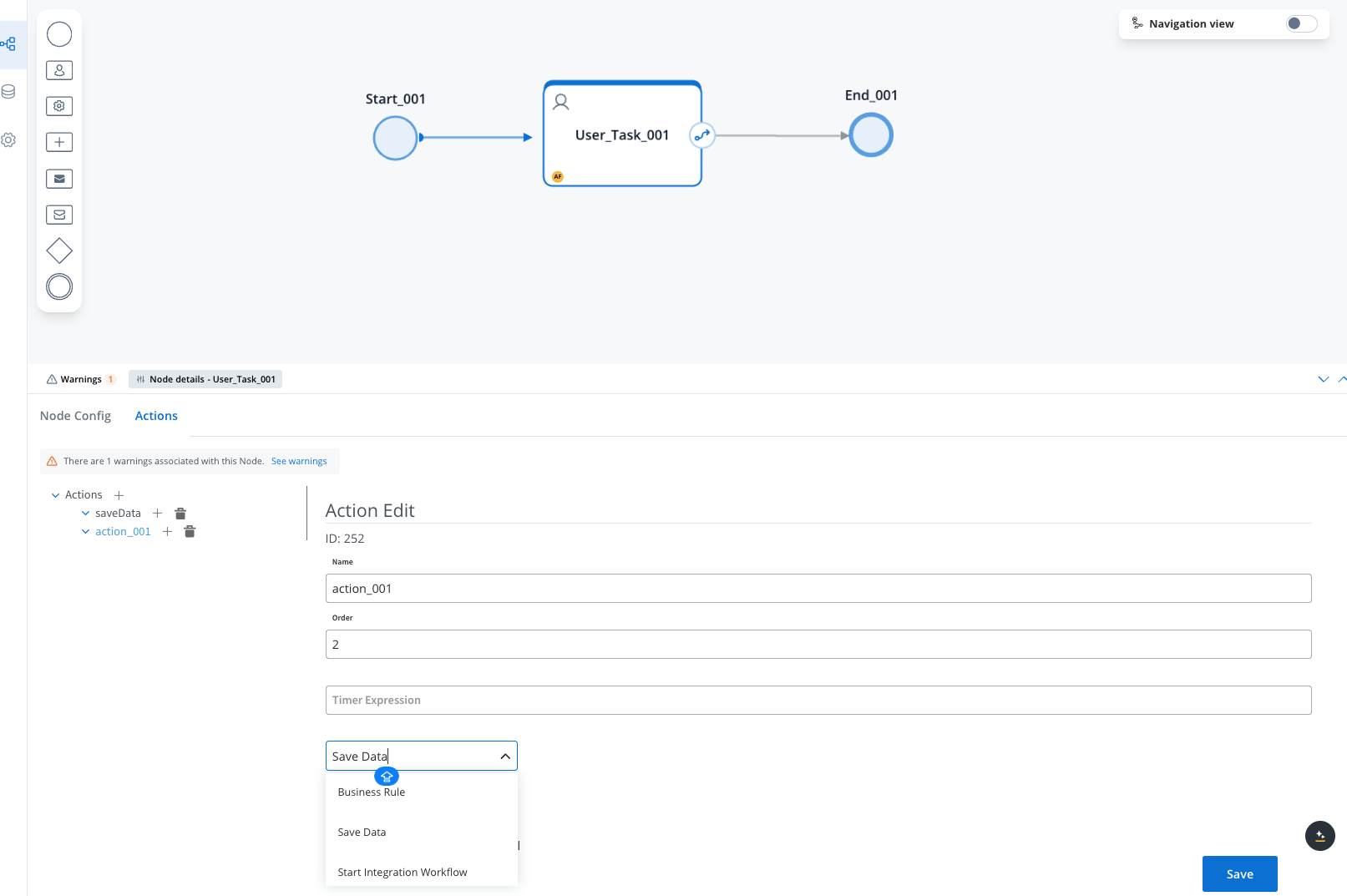Image resolution: width=1347 pixels, height=896 pixels.
Task: Click the Timer Expression field
Action: coord(818,700)
